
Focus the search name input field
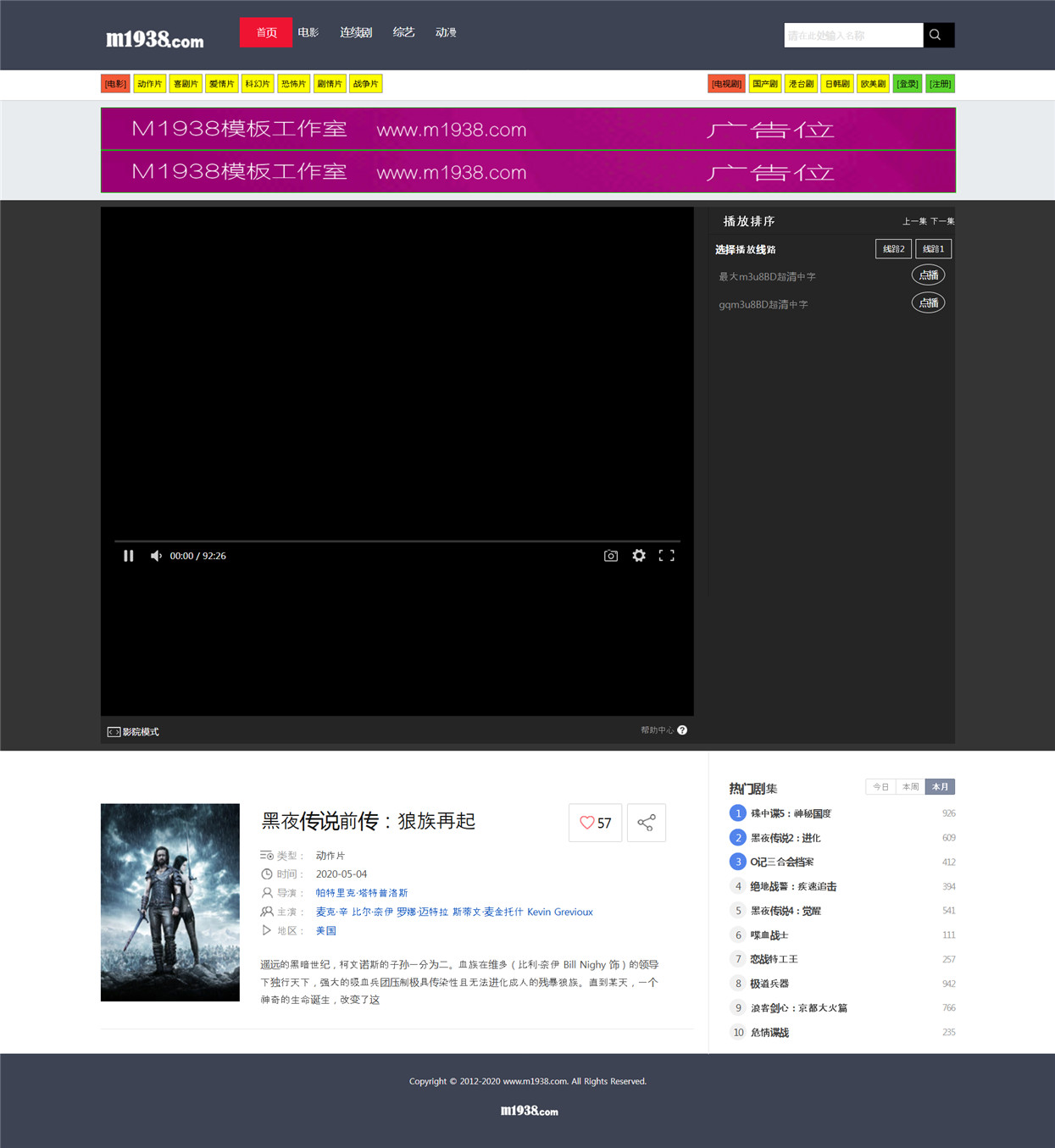[x=853, y=35]
